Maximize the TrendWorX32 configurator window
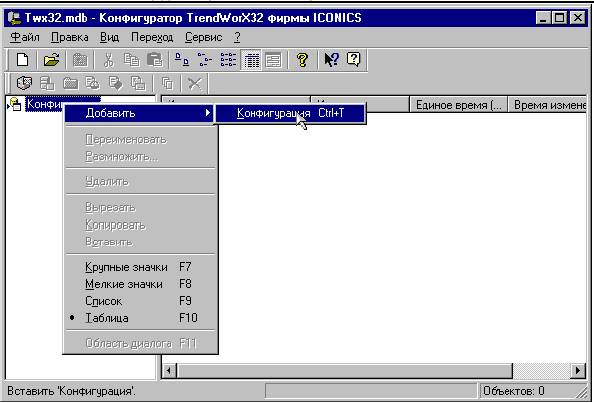Screen dimensions: 594x403 (560, 18)
